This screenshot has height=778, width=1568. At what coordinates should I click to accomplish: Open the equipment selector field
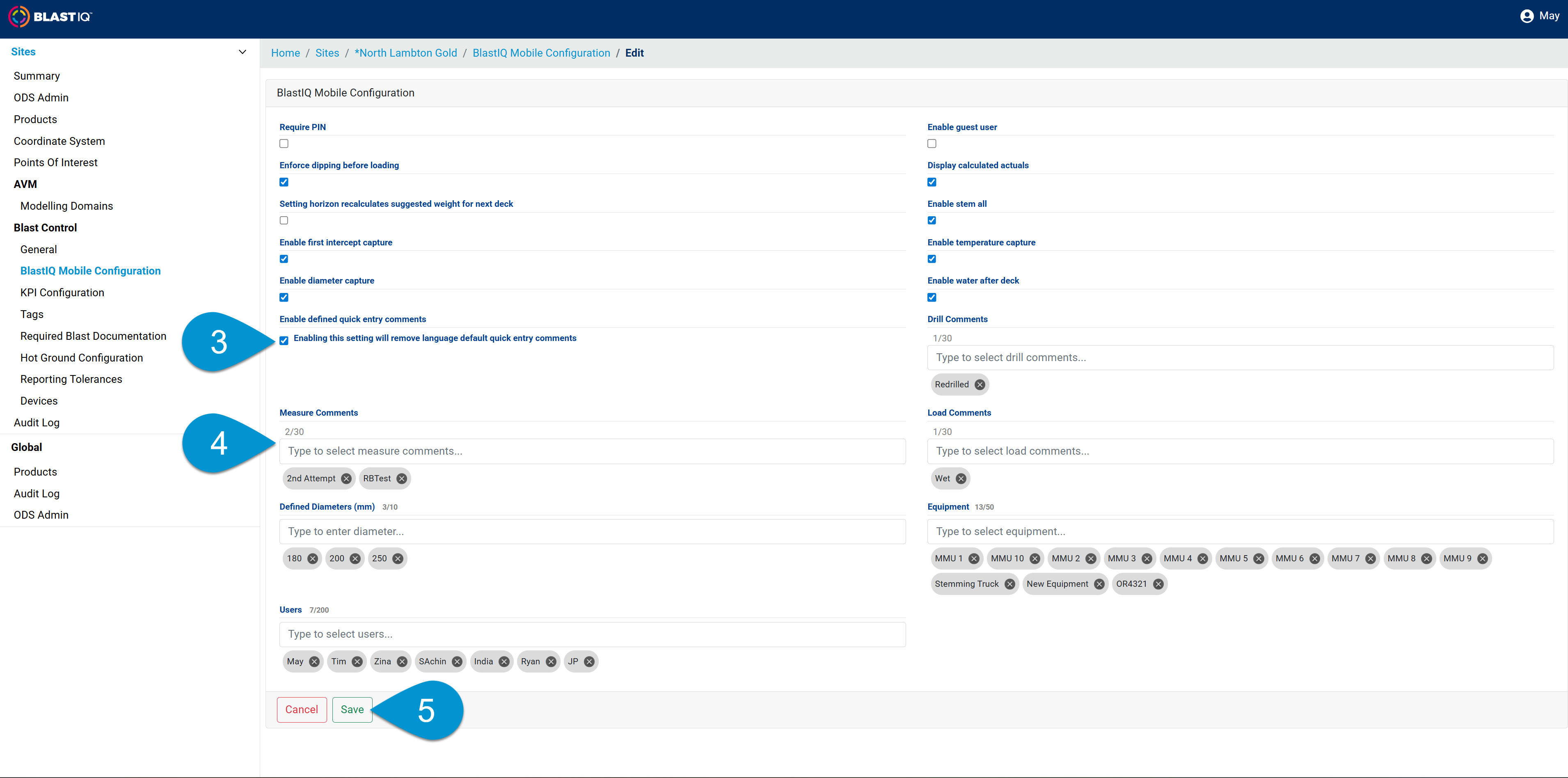click(x=1240, y=532)
